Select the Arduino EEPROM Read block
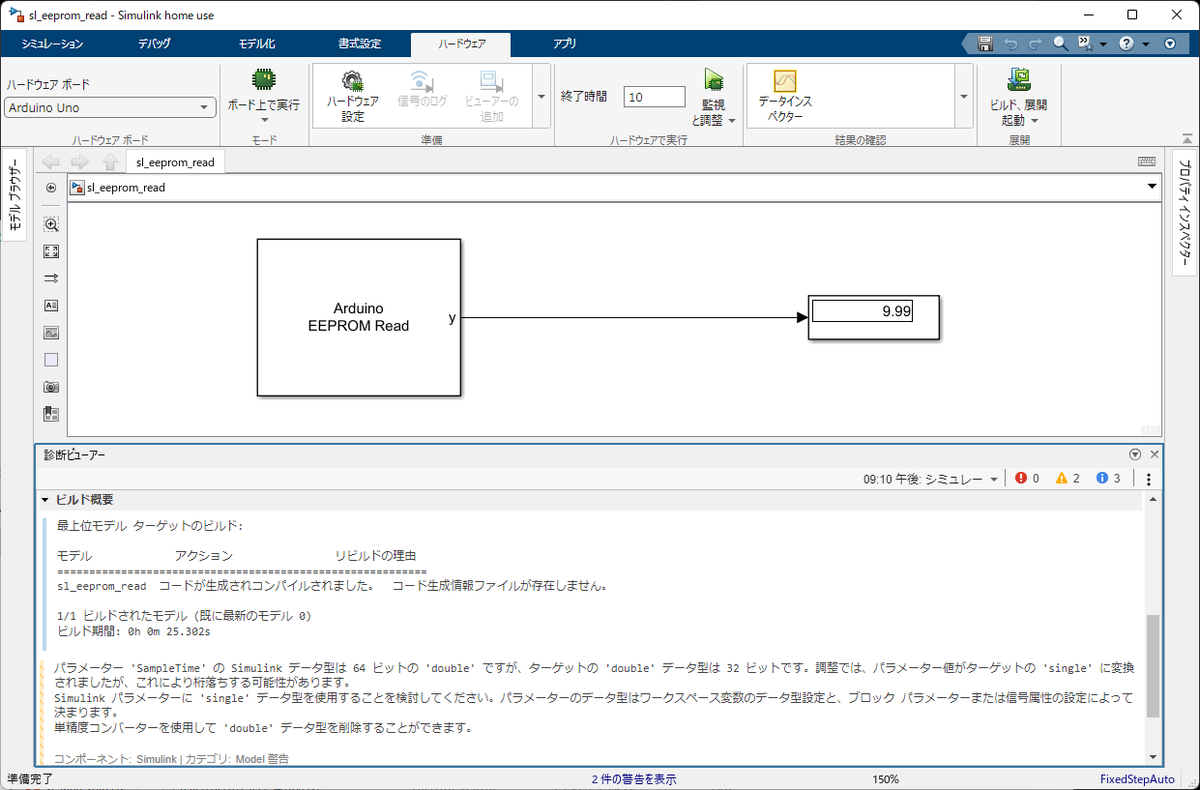The width and height of the screenshot is (1200, 790). 359,318
